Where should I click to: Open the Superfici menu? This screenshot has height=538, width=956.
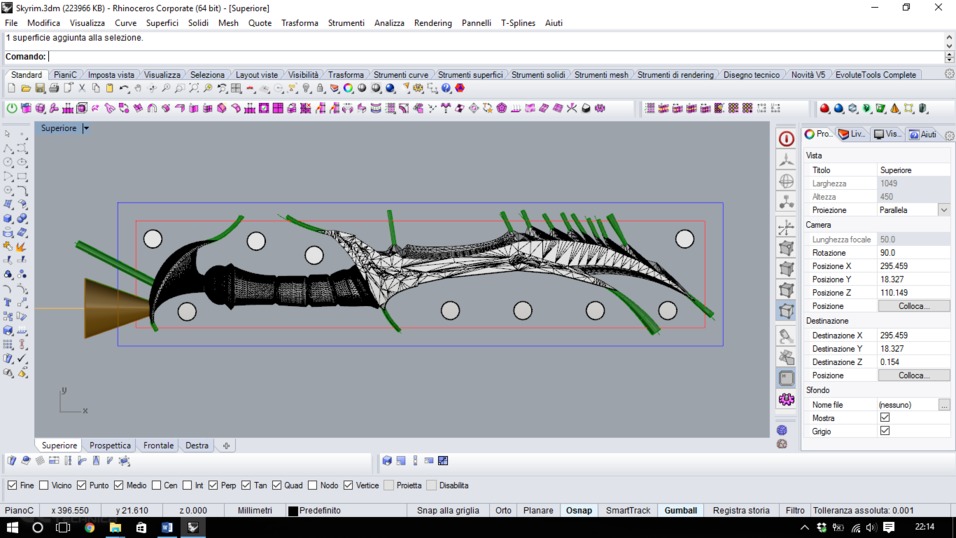point(162,23)
